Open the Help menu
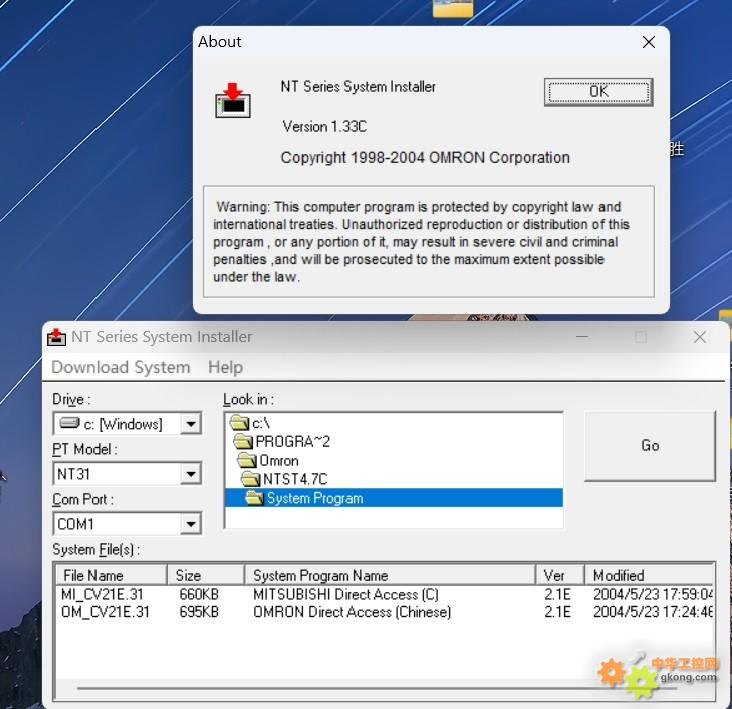 pos(225,367)
